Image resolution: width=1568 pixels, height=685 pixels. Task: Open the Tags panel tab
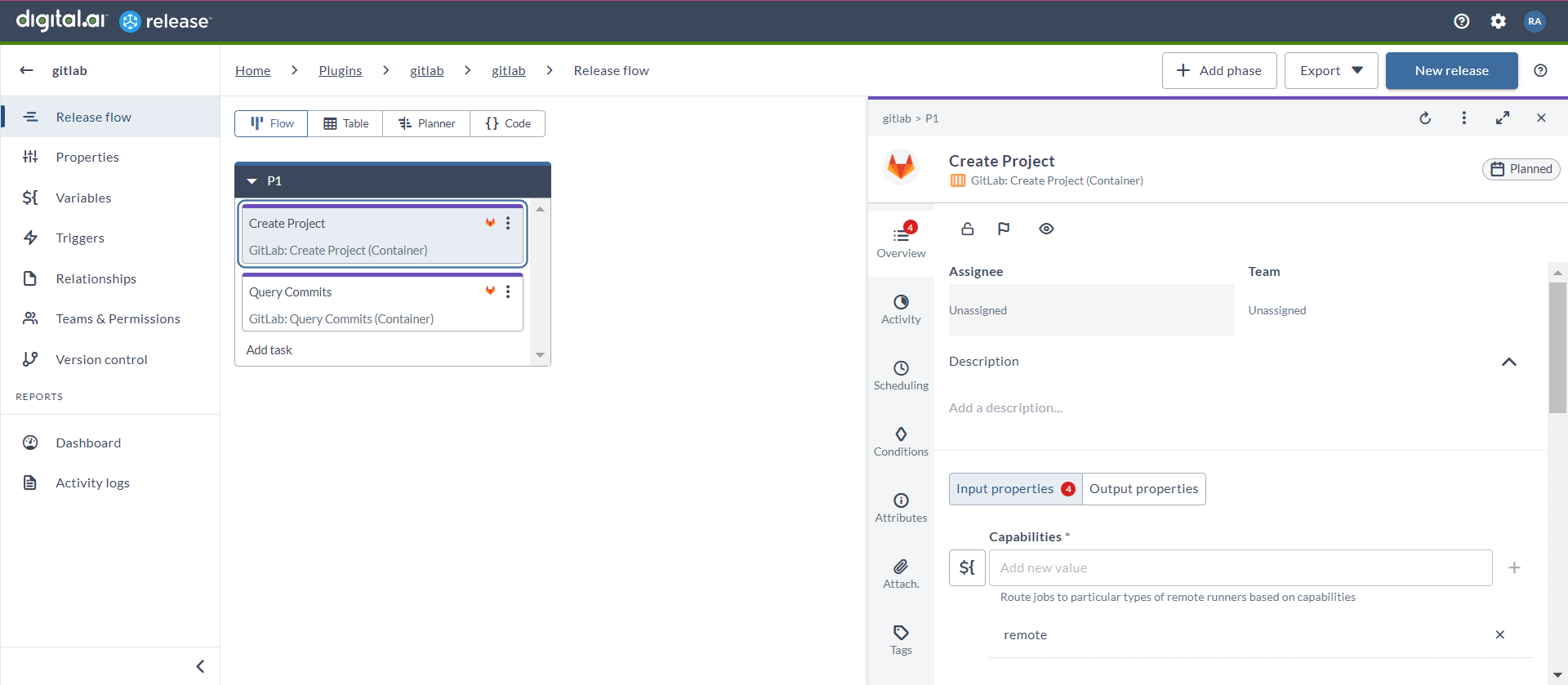901,640
